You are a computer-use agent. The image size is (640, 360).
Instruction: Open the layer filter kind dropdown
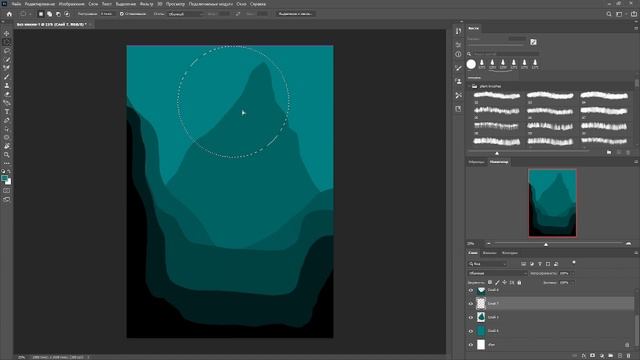coord(488,264)
